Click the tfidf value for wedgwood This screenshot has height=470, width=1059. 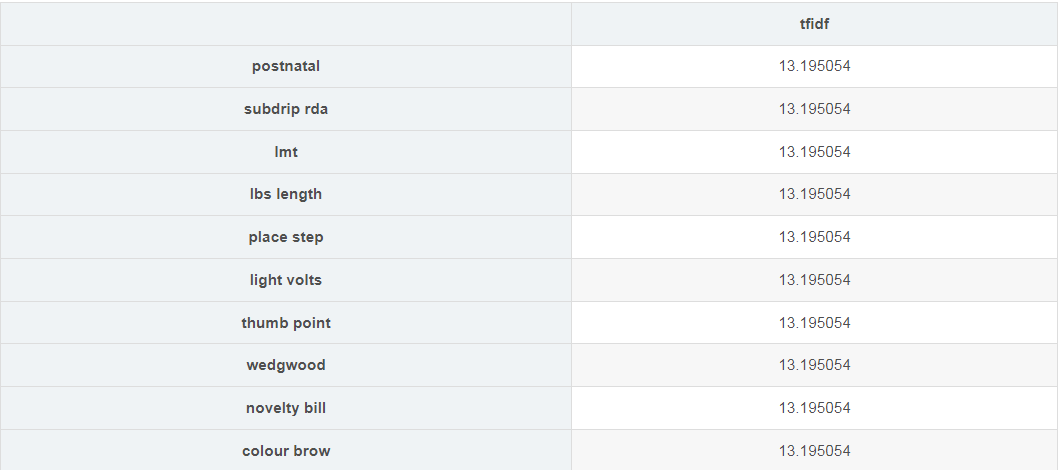coord(814,365)
